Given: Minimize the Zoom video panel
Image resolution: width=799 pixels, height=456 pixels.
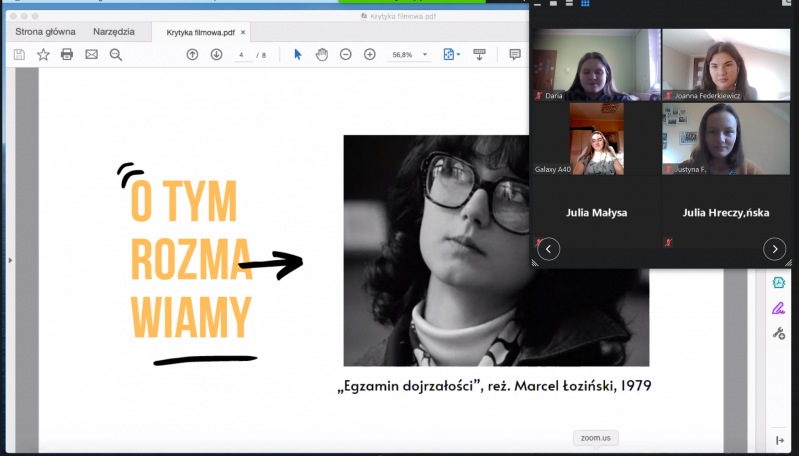Looking at the screenshot, I should click(x=538, y=3).
